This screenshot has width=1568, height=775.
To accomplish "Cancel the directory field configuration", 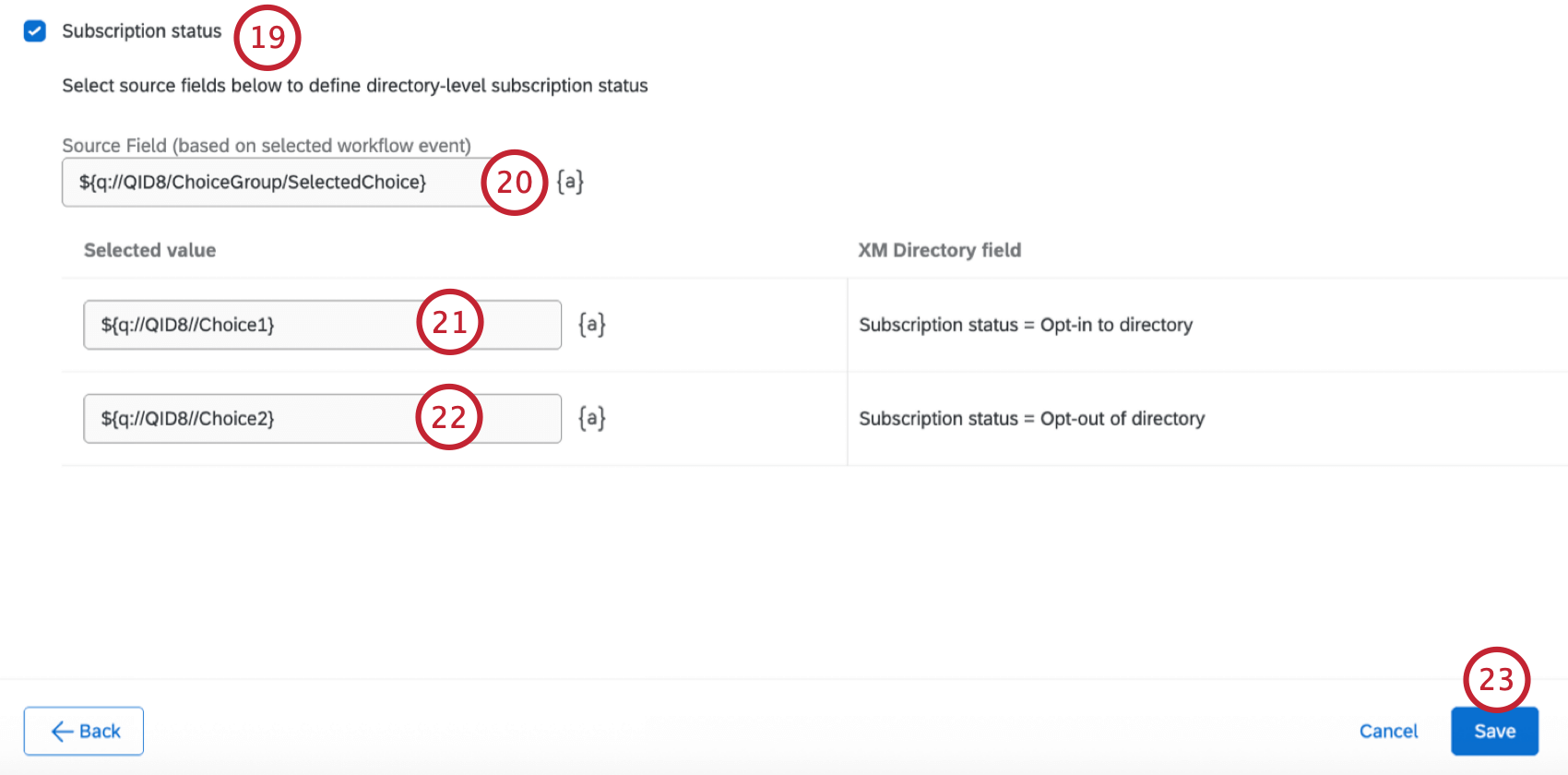I will pos(1388,731).
